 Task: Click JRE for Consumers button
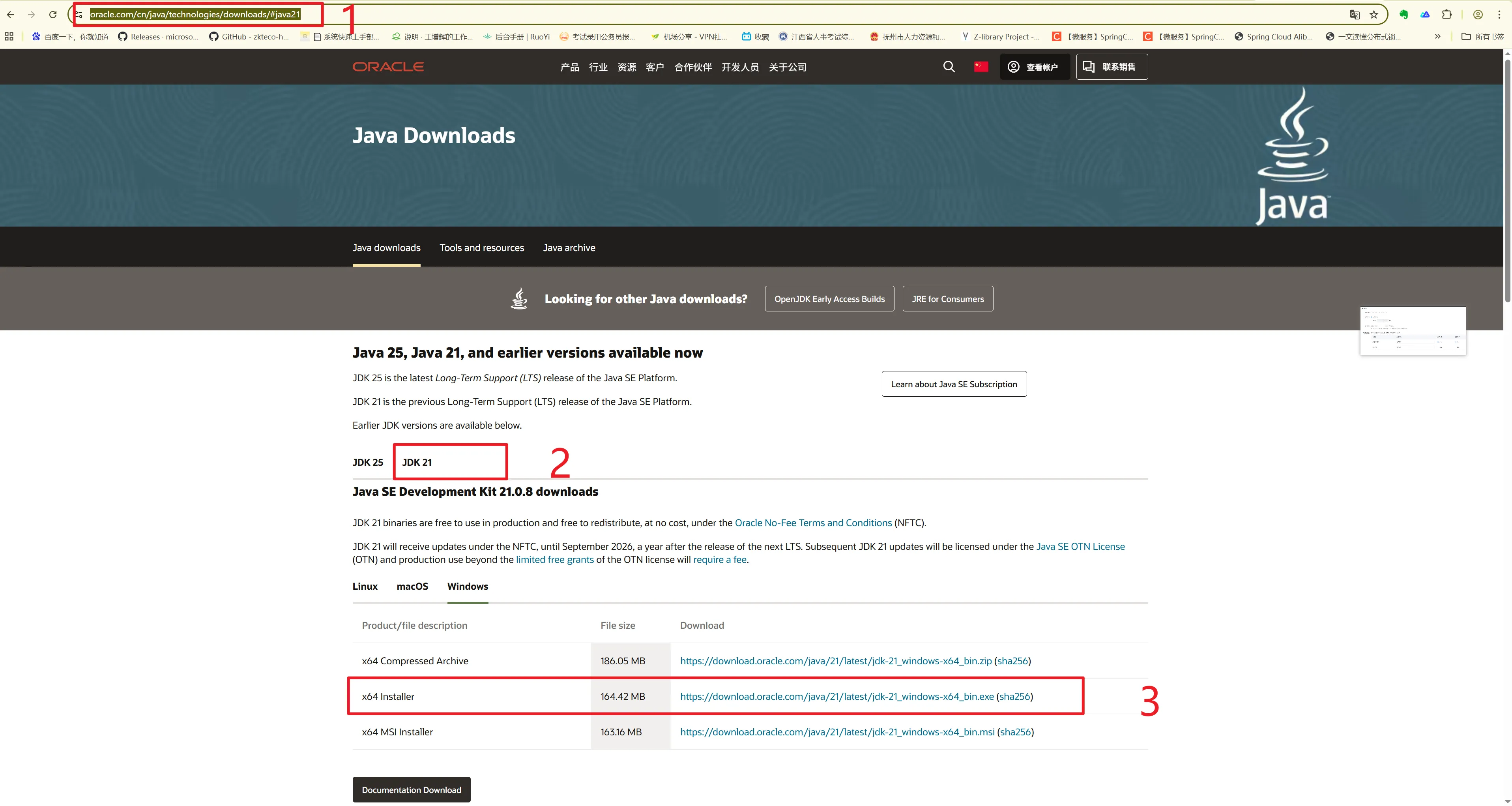(947, 299)
